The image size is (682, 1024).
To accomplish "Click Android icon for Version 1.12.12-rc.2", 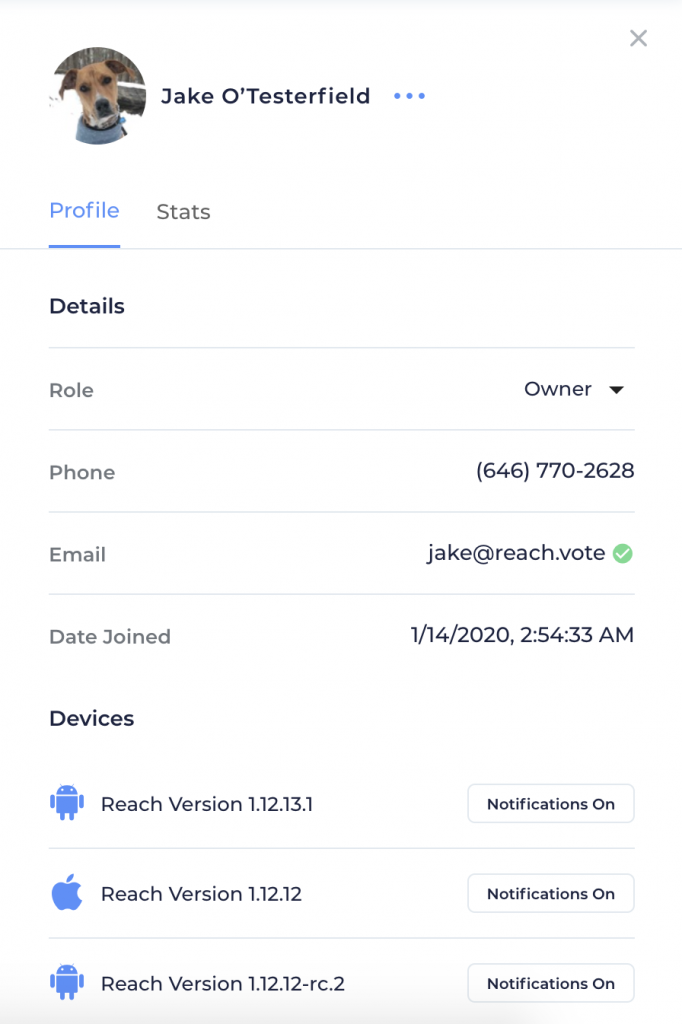I will 67,982.
